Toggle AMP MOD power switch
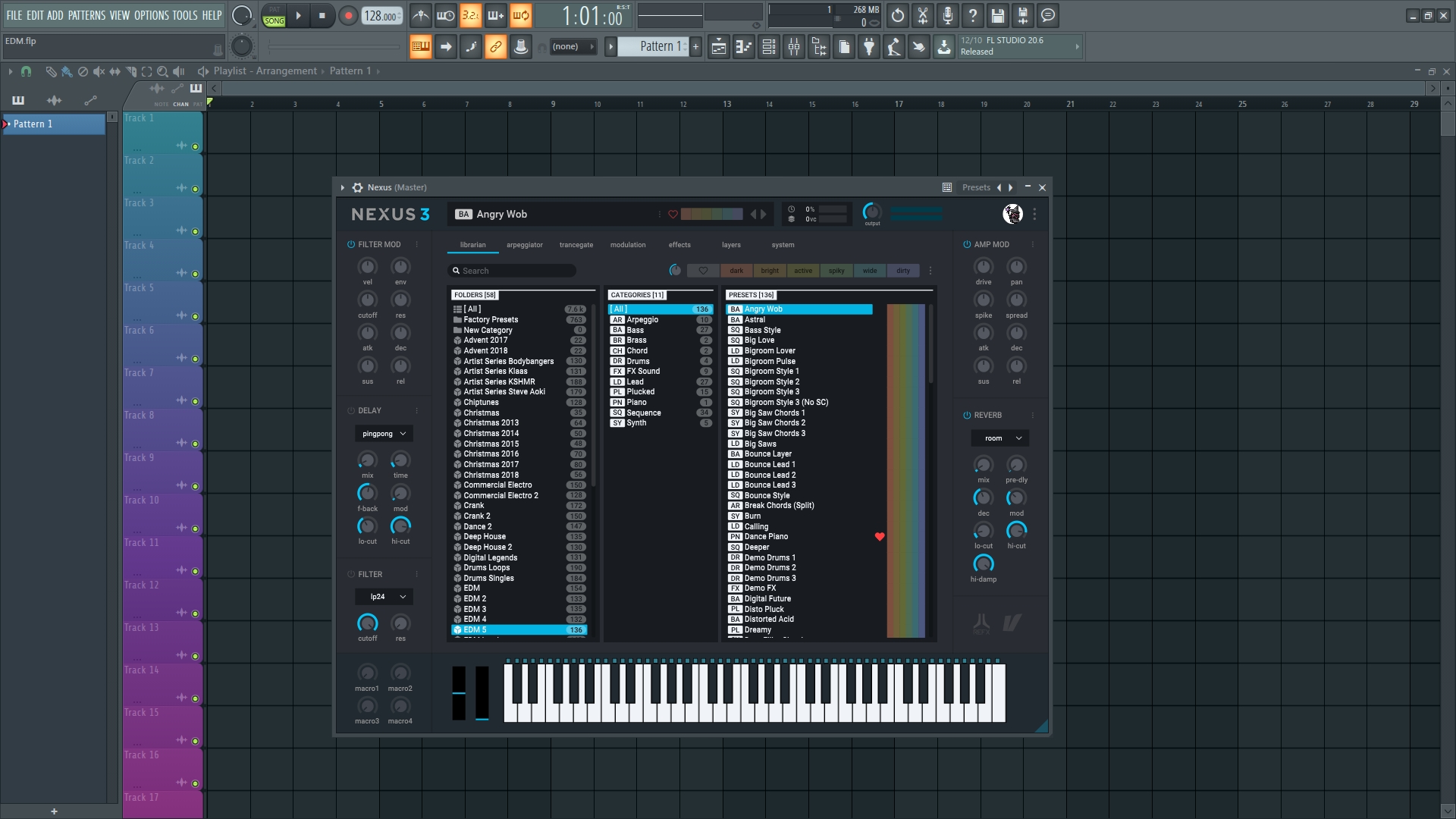This screenshot has height=819, width=1456. (967, 244)
